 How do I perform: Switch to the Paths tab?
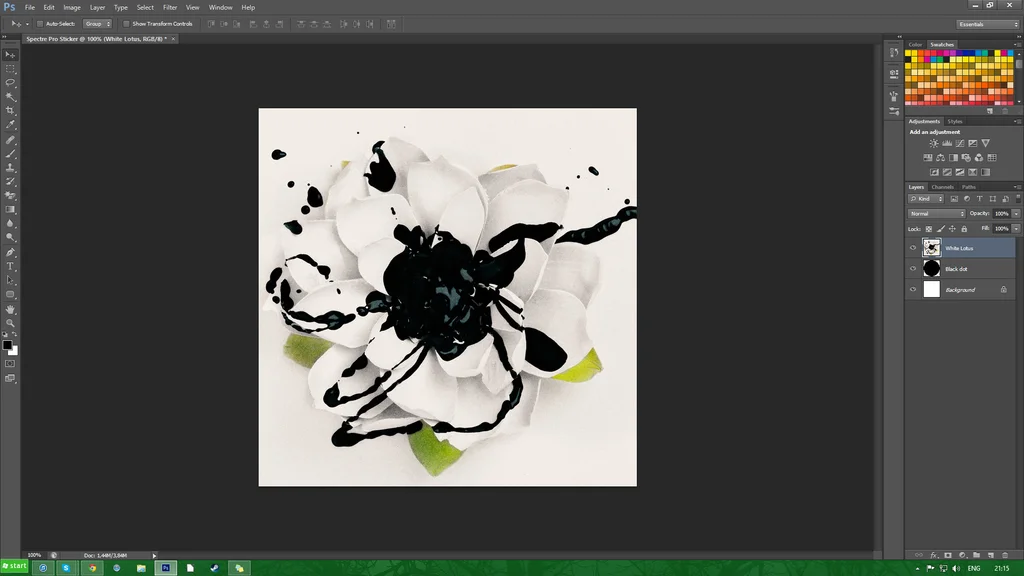(969, 187)
